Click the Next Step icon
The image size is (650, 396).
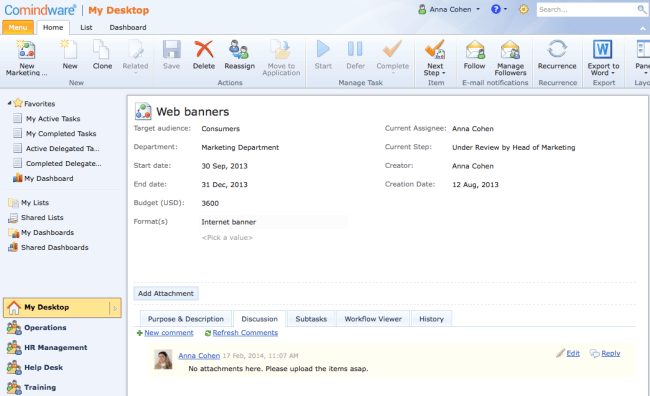[435, 50]
